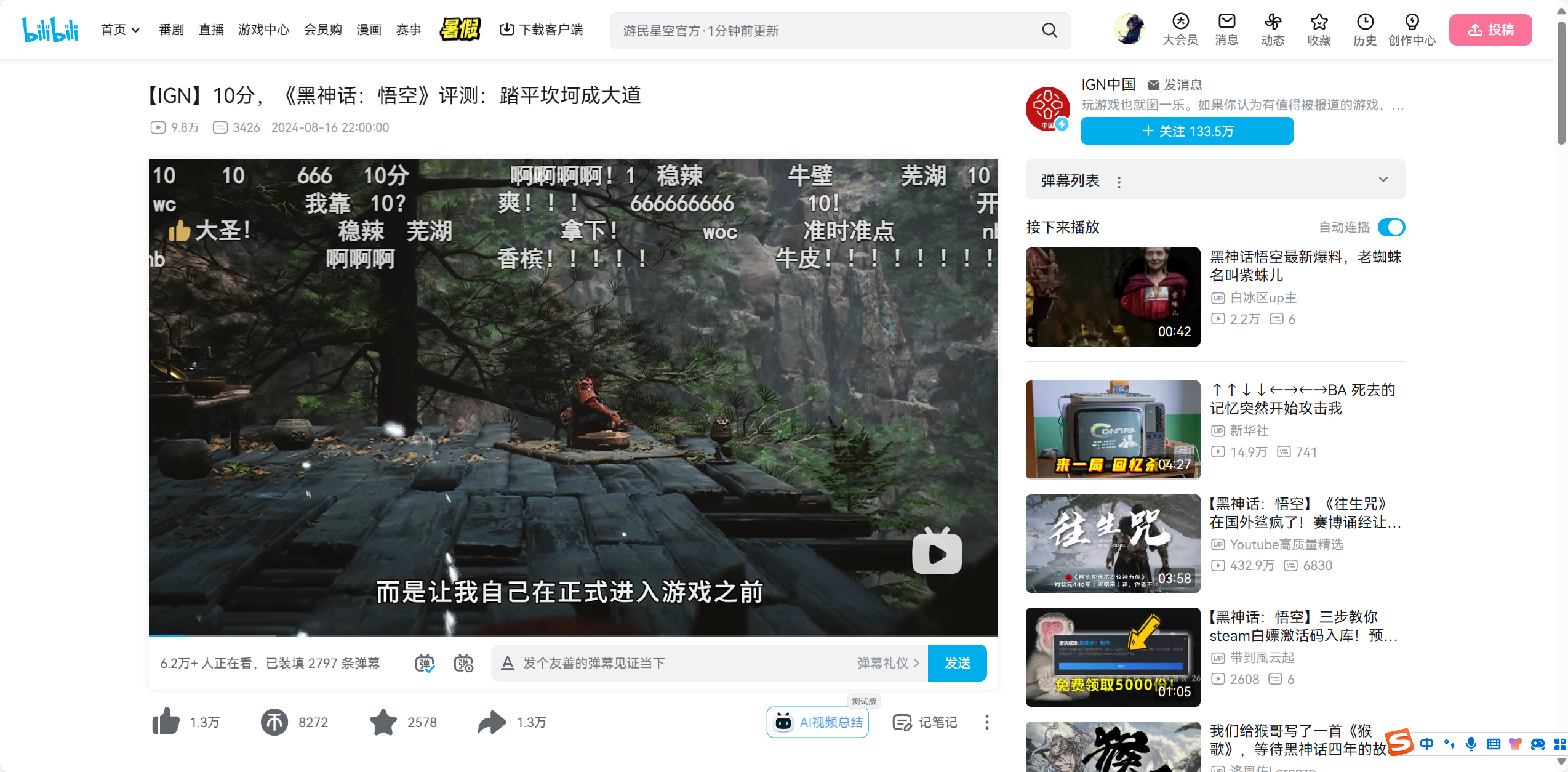Open 游戏中心 navigation item
This screenshot has width=1568, height=772.
pyautogui.click(x=263, y=30)
